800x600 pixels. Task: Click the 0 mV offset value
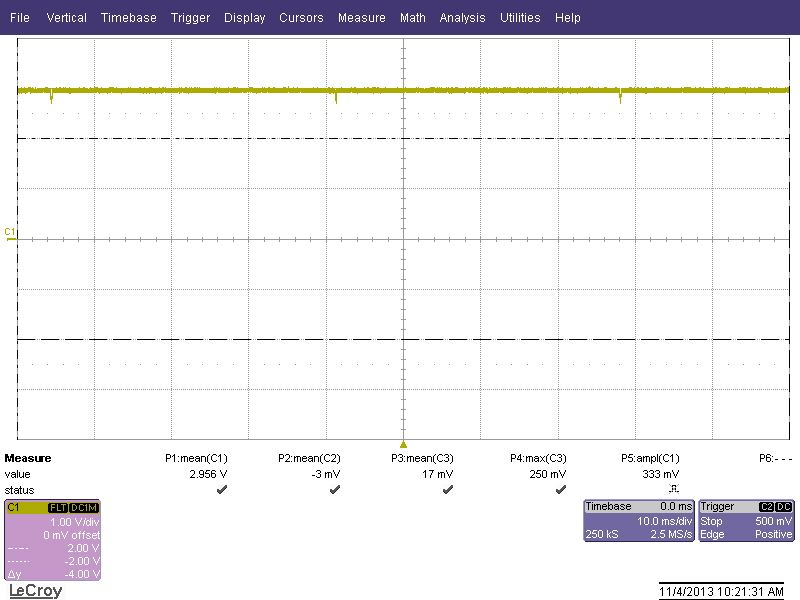pos(71,535)
